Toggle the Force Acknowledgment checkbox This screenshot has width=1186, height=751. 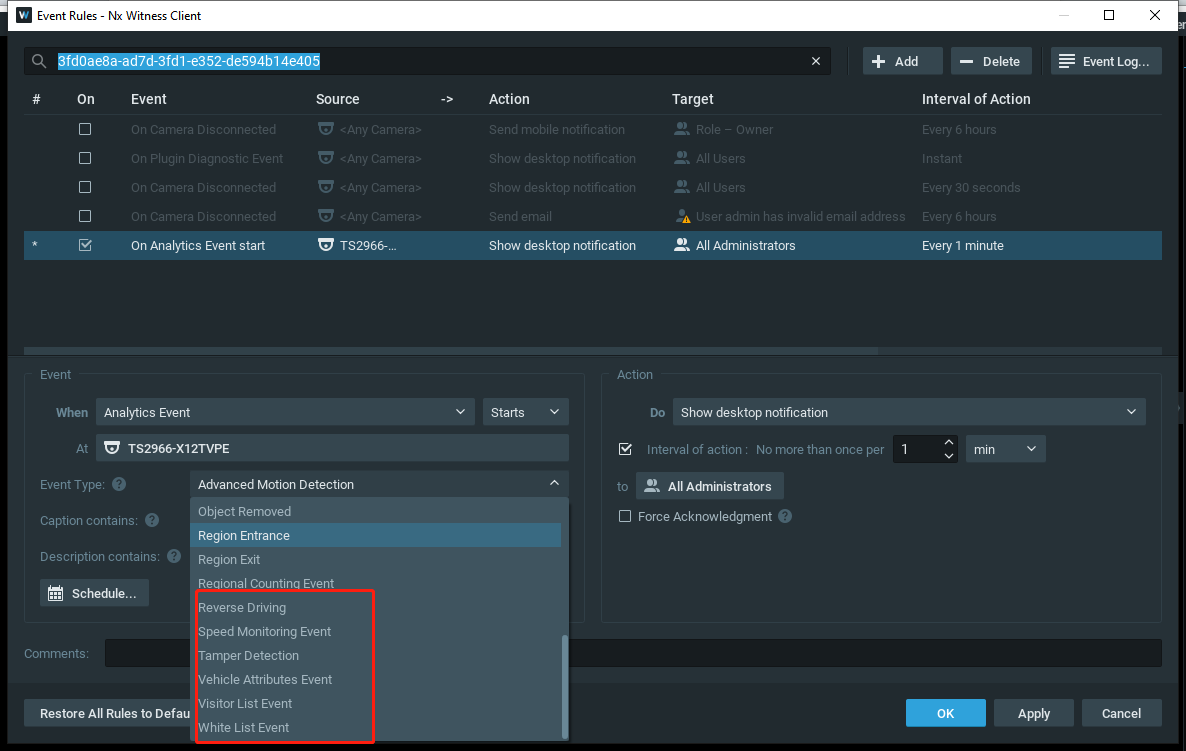pos(625,517)
